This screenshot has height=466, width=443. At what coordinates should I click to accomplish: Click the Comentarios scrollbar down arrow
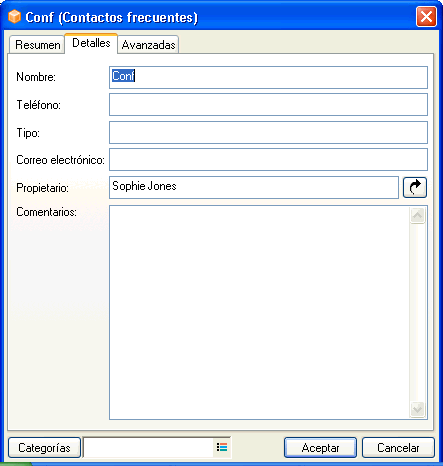pos(417,409)
